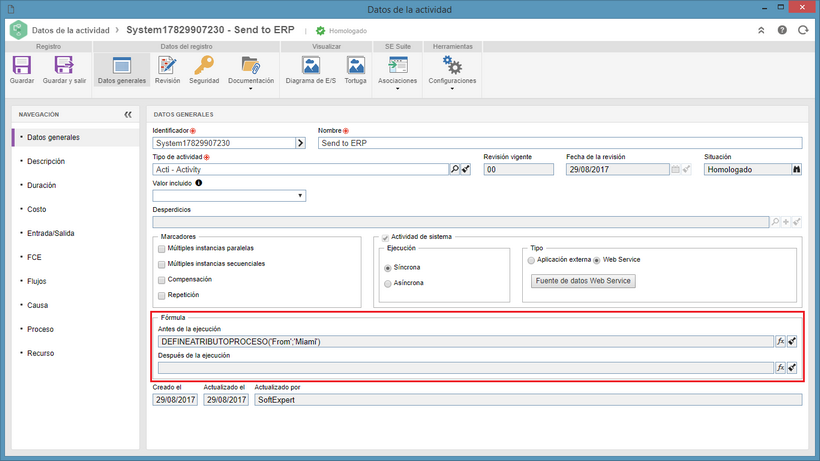Expand the Configuraciones dropdown arrow
The image size is (820, 461).
click(452, 89)
